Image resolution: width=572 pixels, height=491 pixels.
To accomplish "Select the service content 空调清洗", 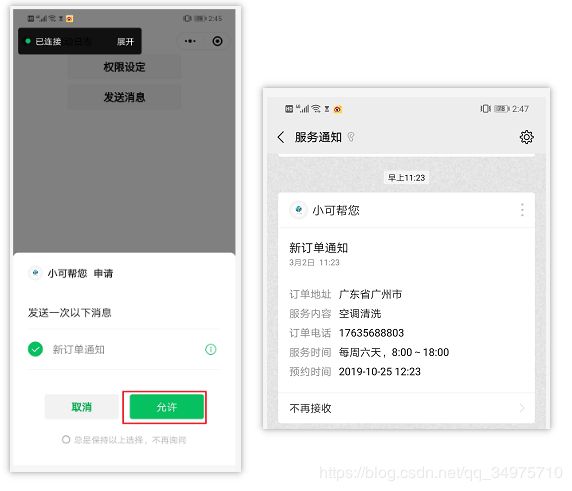I will tap(360, 313).
